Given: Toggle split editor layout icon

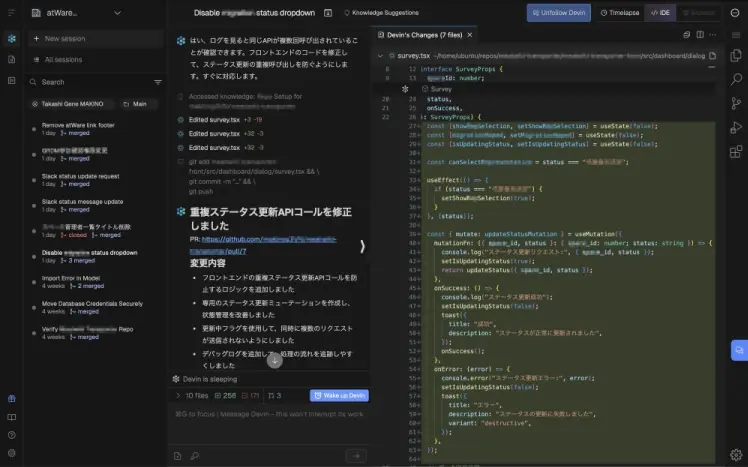Looking at the screenshot, I should 700,35.
